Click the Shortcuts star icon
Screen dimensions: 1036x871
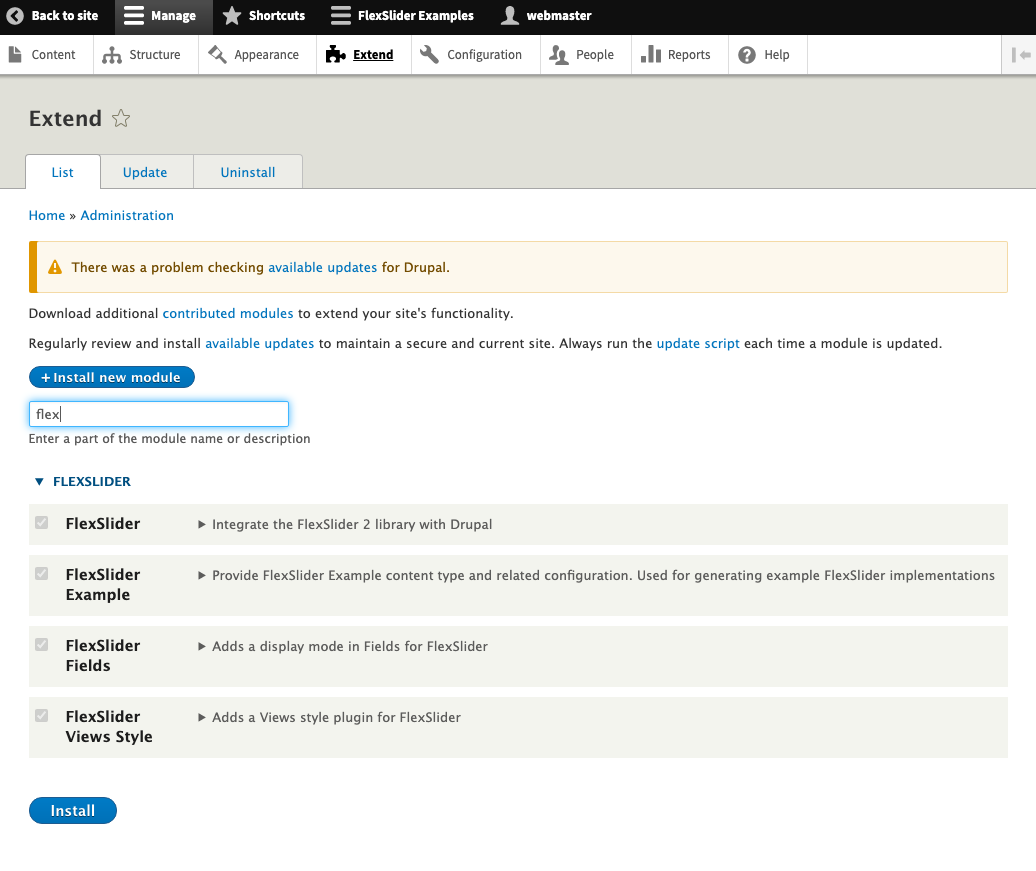(x=232, y=16)
